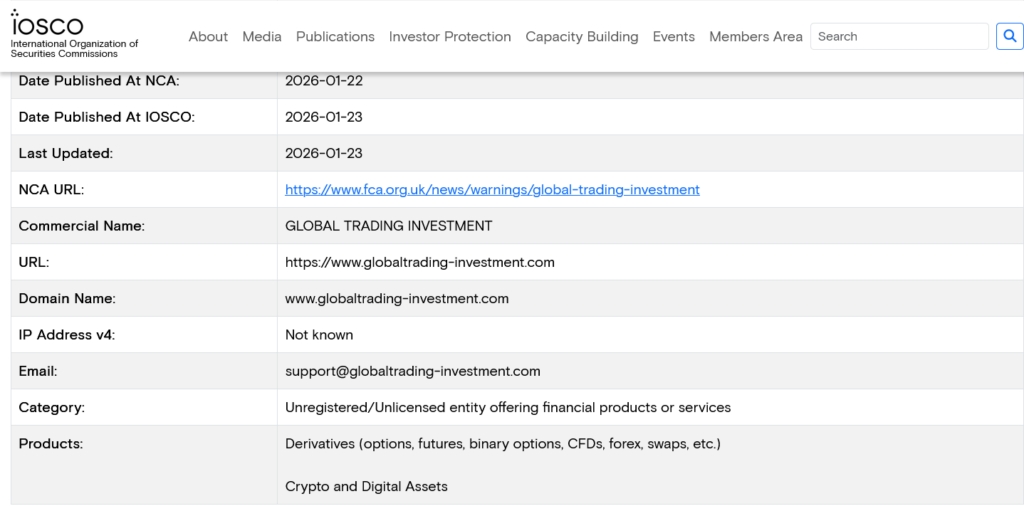The width and height of the screenshot is (1024, 511).
Task: Navigate to the Events menu item
Action: 674,37
